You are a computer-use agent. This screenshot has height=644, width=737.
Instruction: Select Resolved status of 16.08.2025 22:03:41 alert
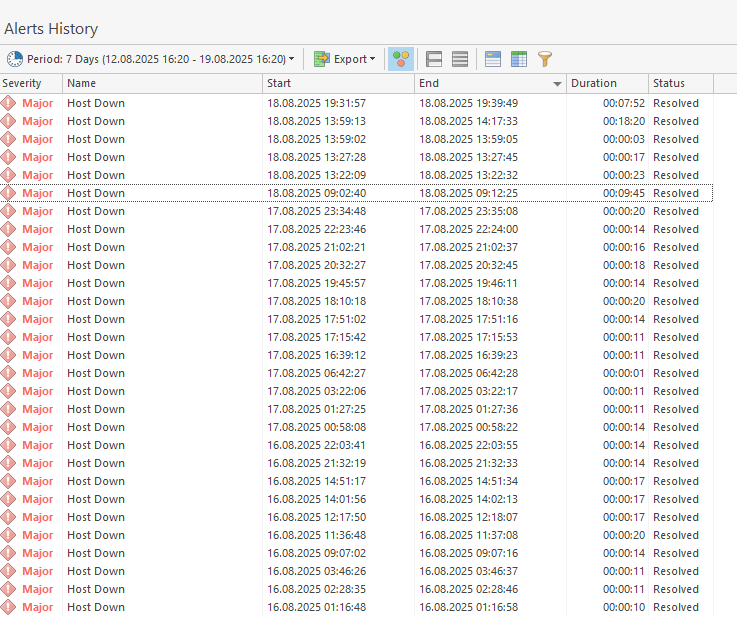click(x=676, y=445)
